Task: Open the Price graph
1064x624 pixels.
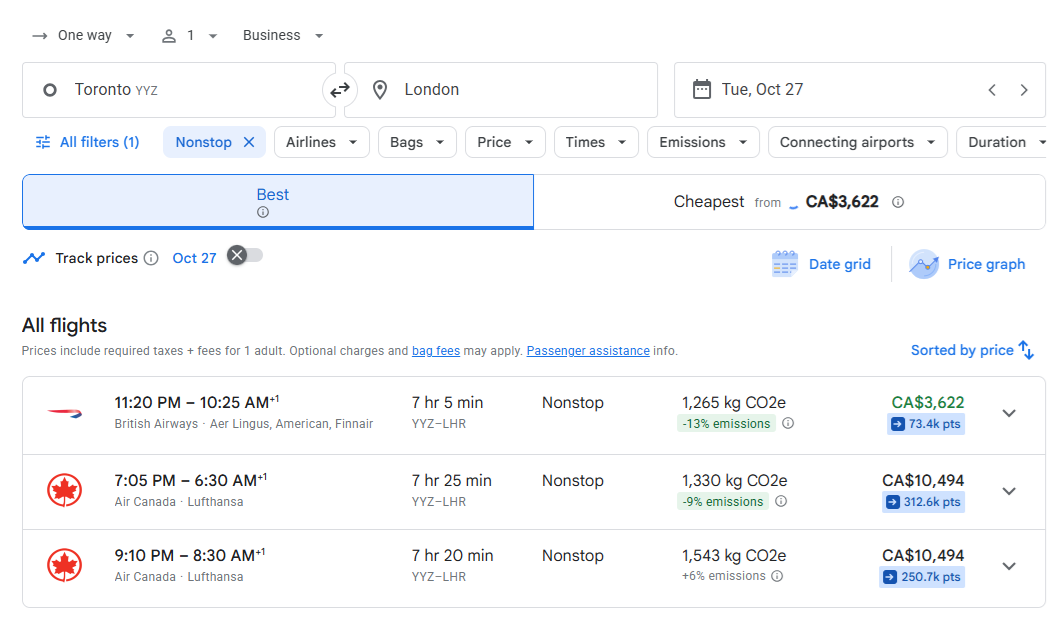Action: coord(967,265)
